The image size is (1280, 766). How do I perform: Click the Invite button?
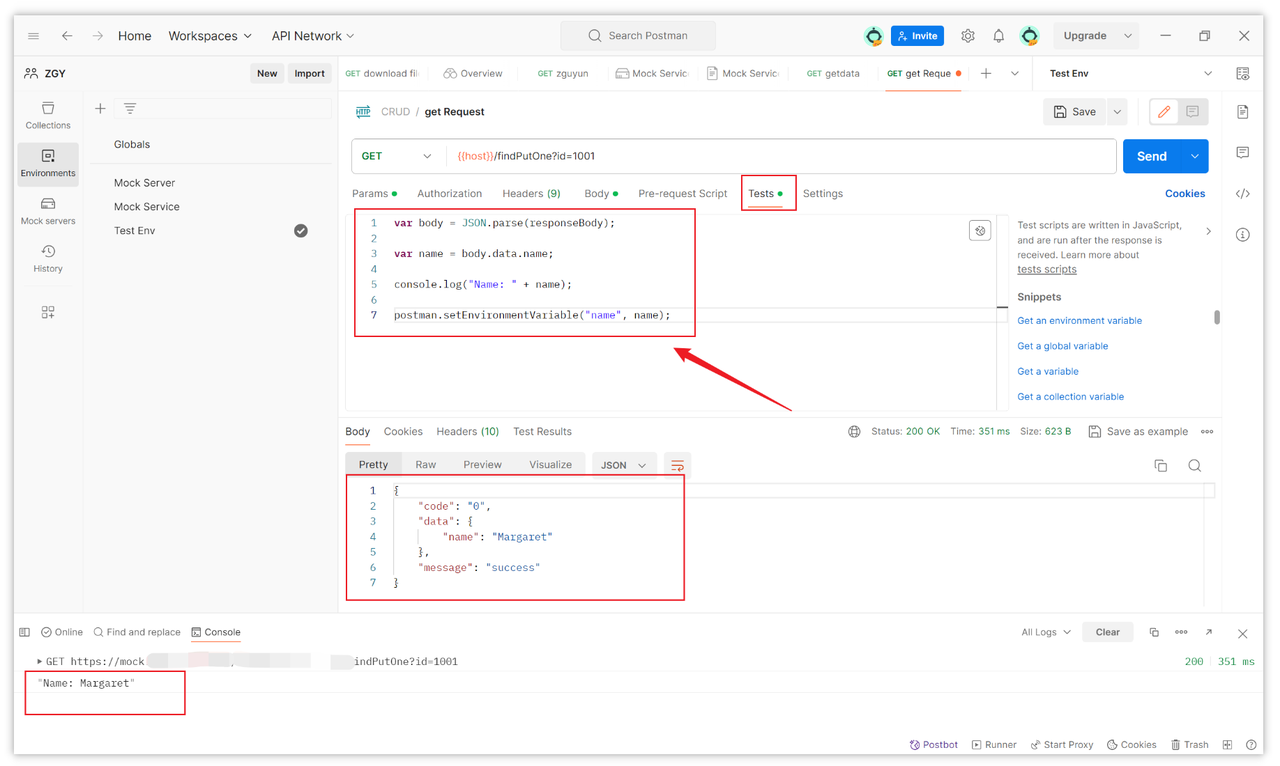click(917, 36)
